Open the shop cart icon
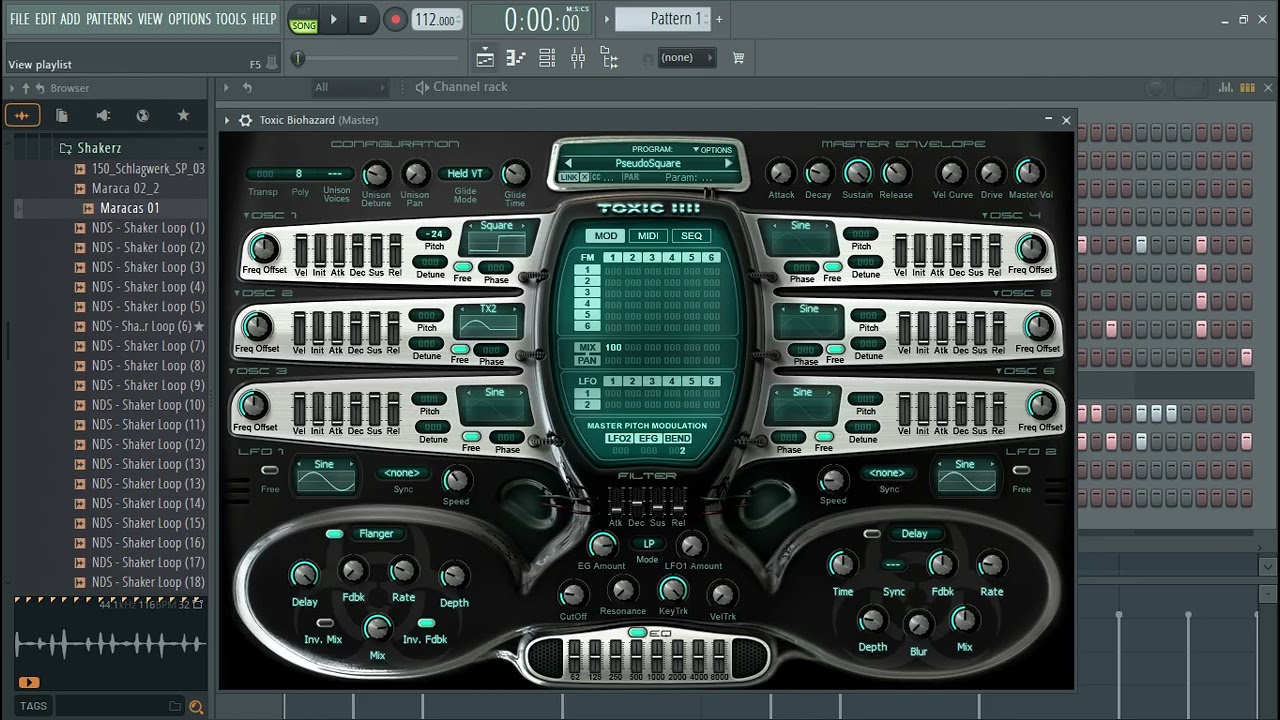 [738, 58]
